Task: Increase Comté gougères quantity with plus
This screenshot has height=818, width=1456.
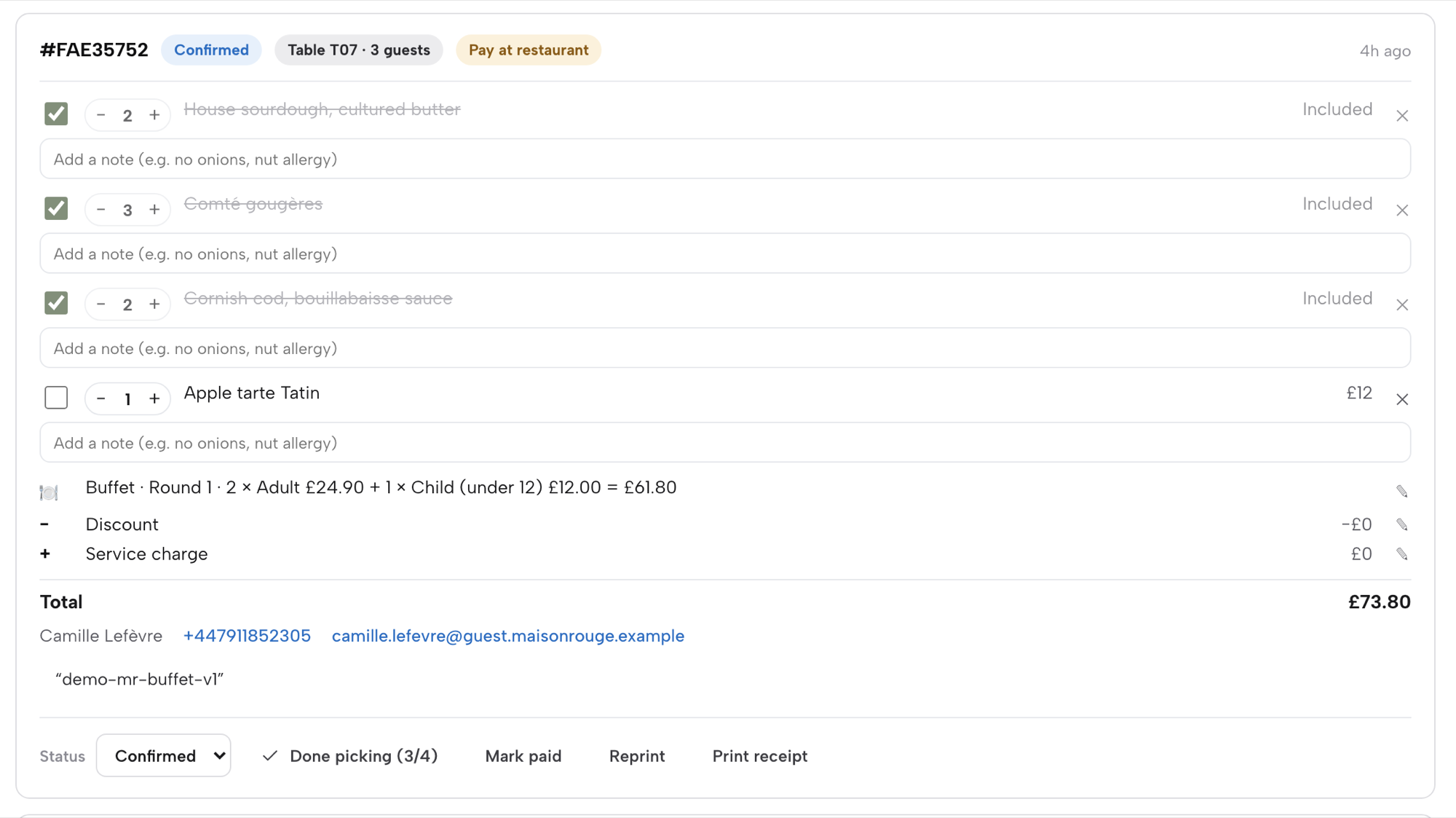Action: coord(154,210)
